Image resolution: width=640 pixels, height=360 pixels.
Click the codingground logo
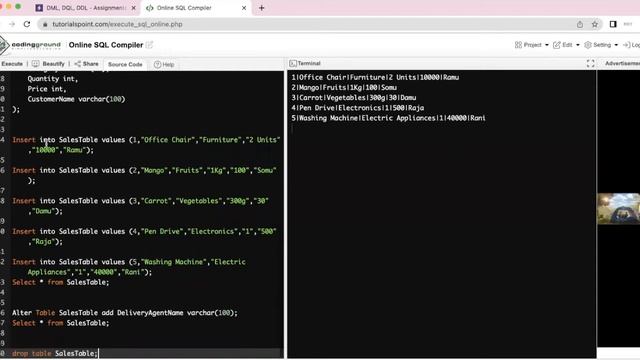[31, 45]
